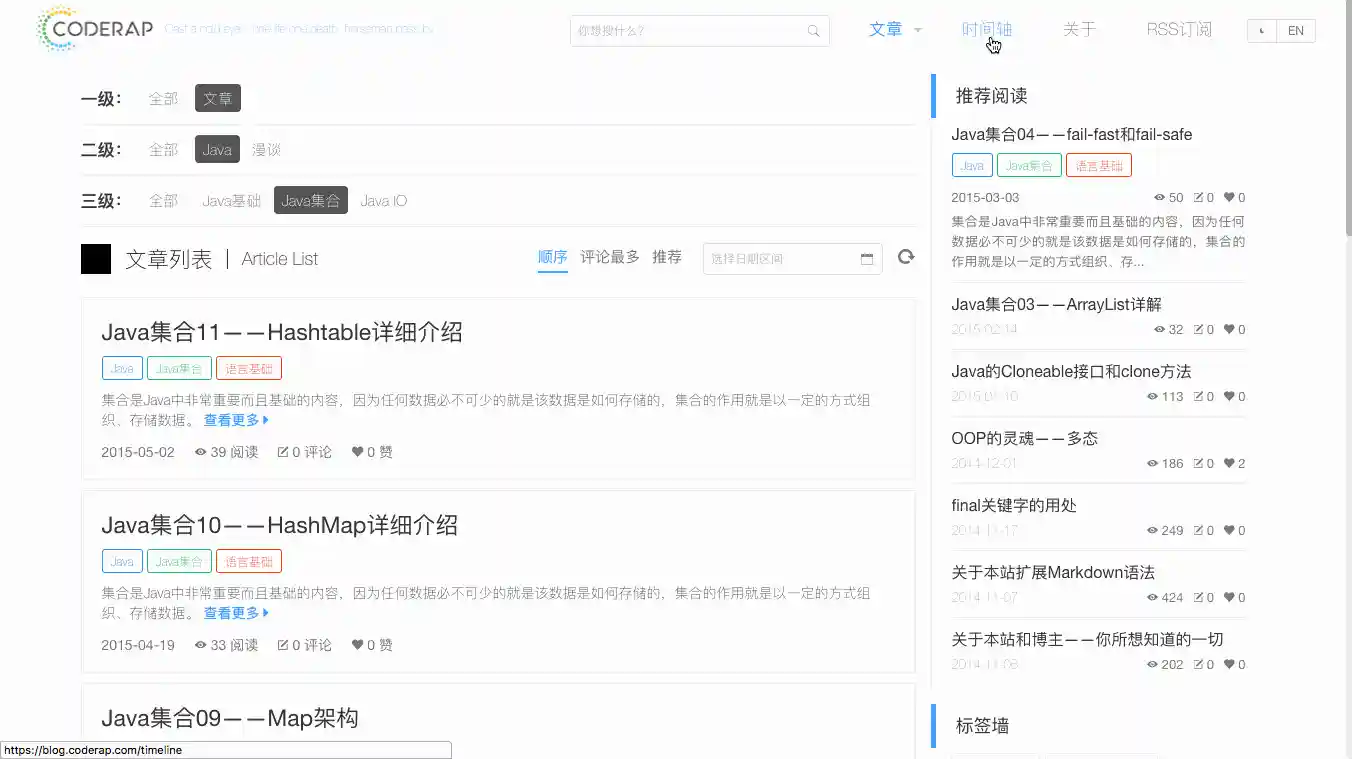Open the 选择日期区间 date range picker
Viewport: 1352px width, 759px height.
[793, 259]
